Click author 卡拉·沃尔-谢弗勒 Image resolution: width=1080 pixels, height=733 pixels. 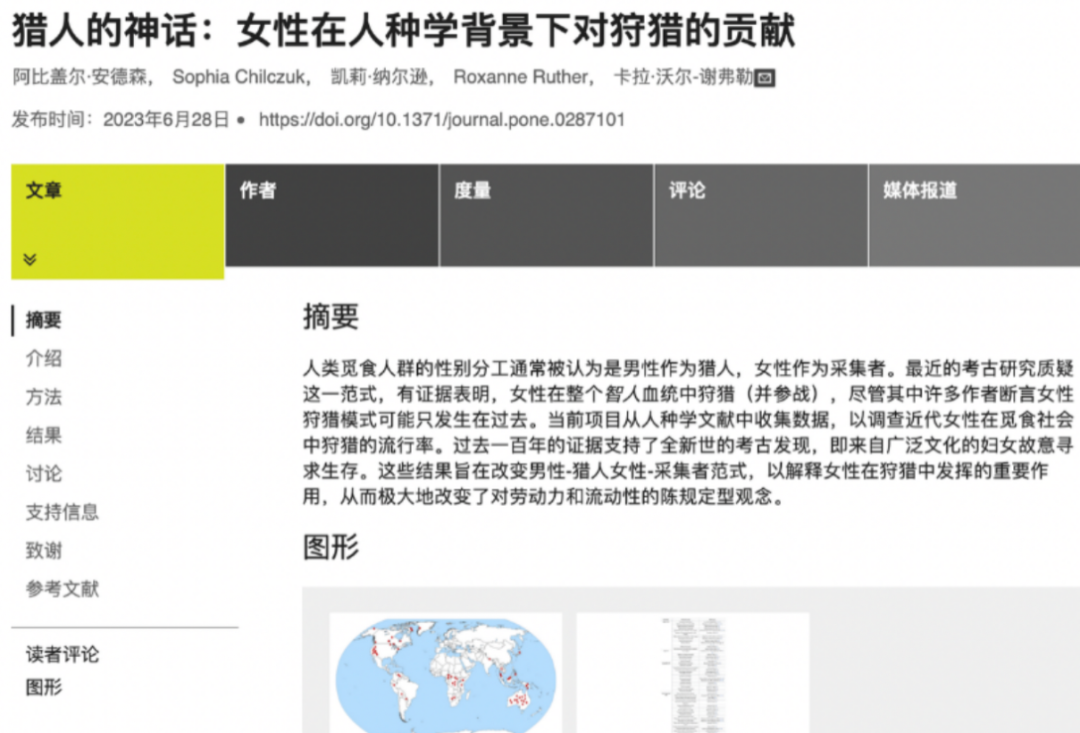coord(683,76)
